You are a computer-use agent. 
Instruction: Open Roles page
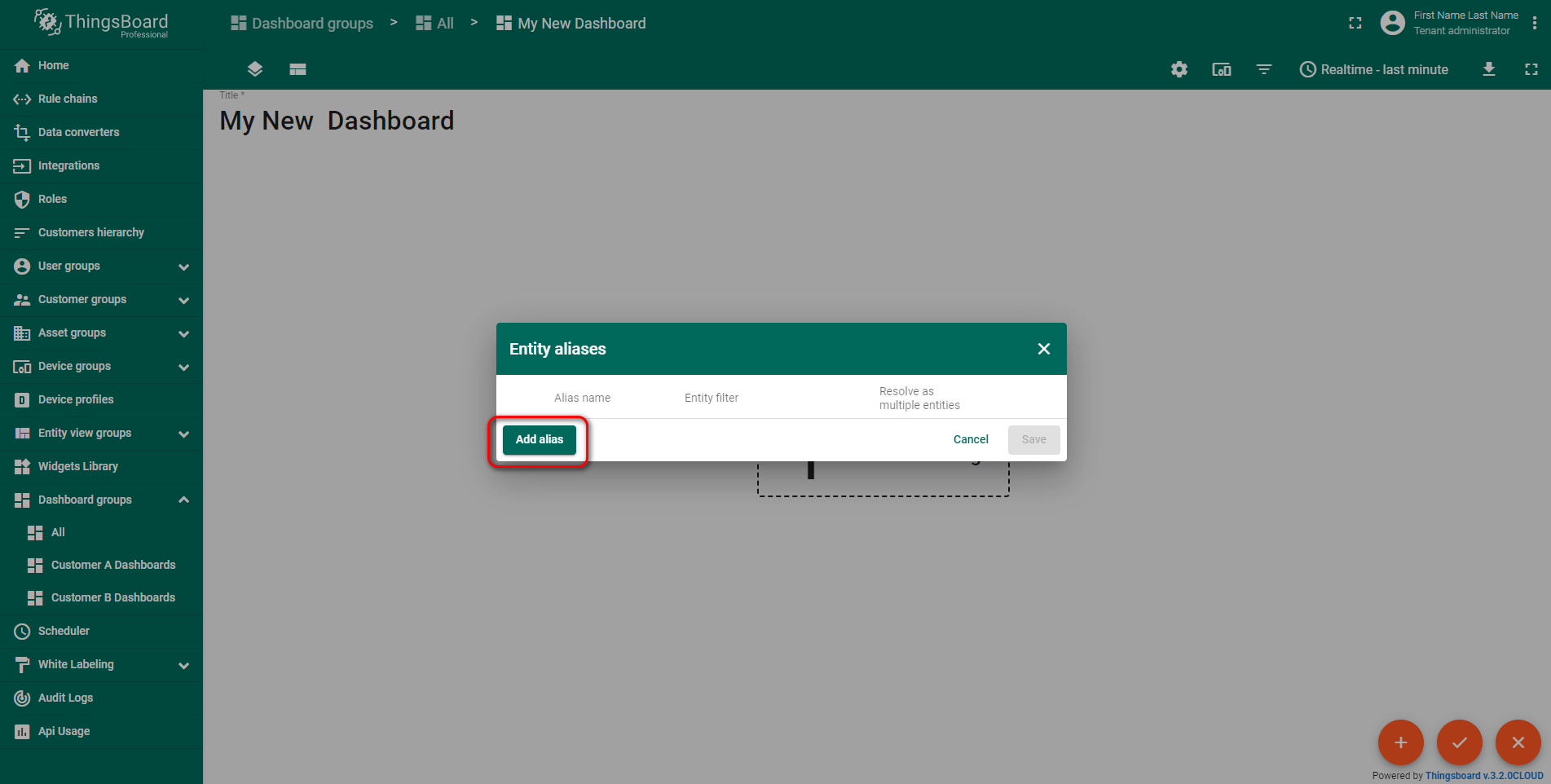pyautogui.click(x=101, y=199)
